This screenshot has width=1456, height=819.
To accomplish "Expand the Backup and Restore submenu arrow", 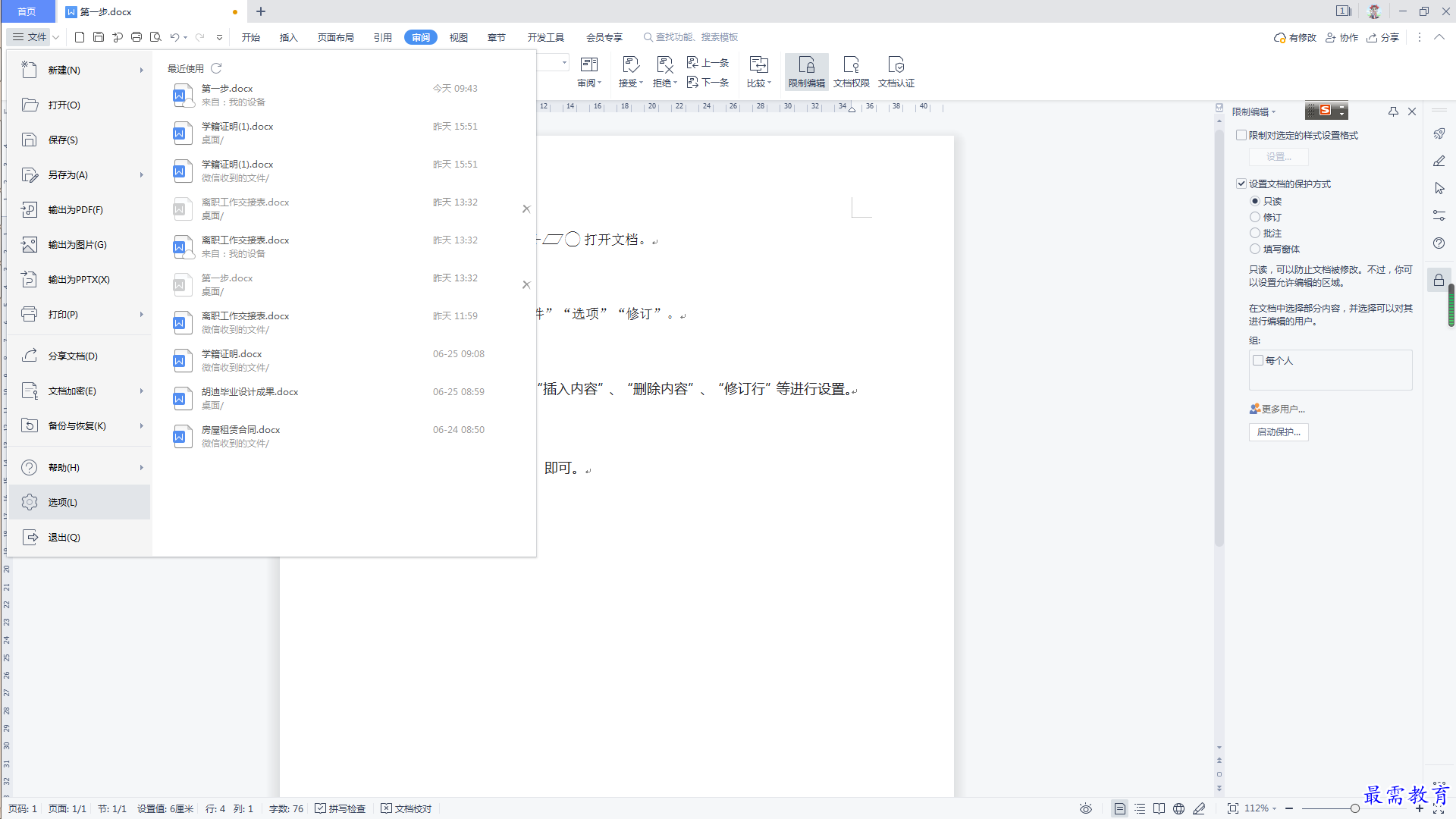I will (142, 425).
